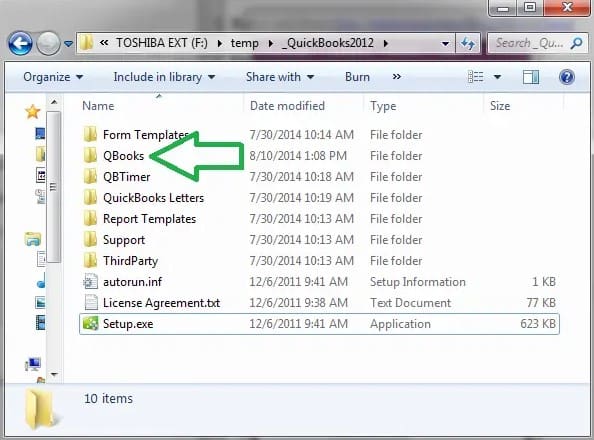Click the Computer icon in navigation pane
The width and height of the screenshot is (594, 440).
coord(33,364)
